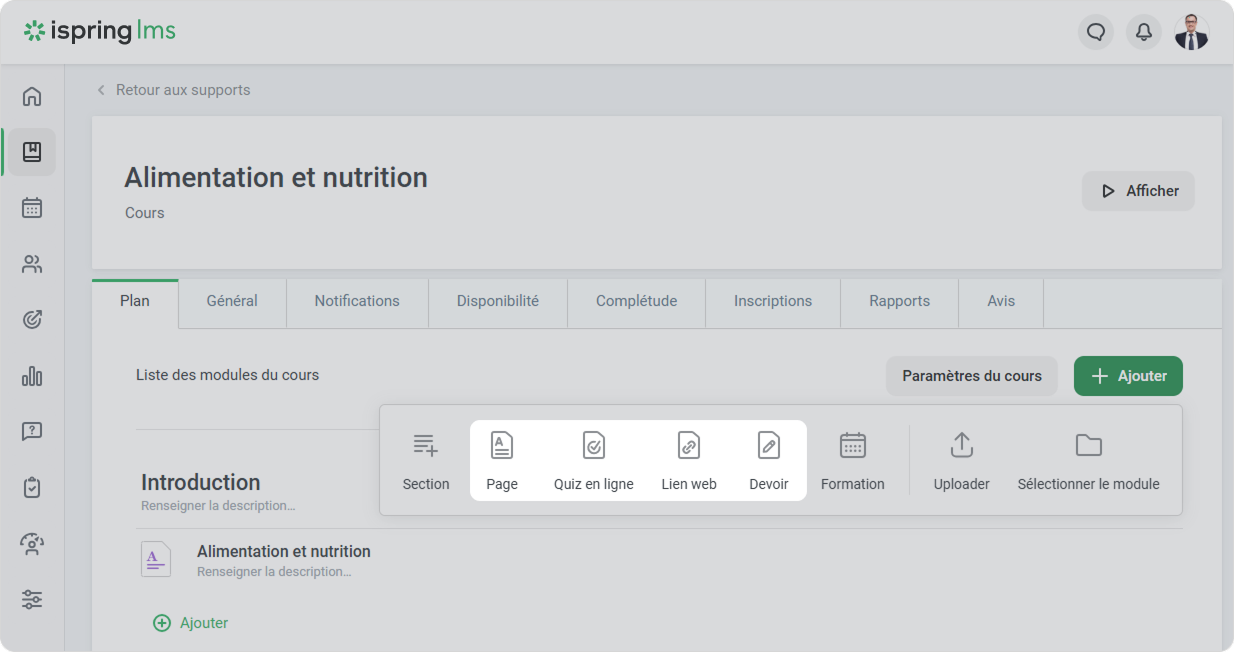Click the Uploader icon
The height and width of the screenshot is (652, 1234).
[x=961, y=446]
